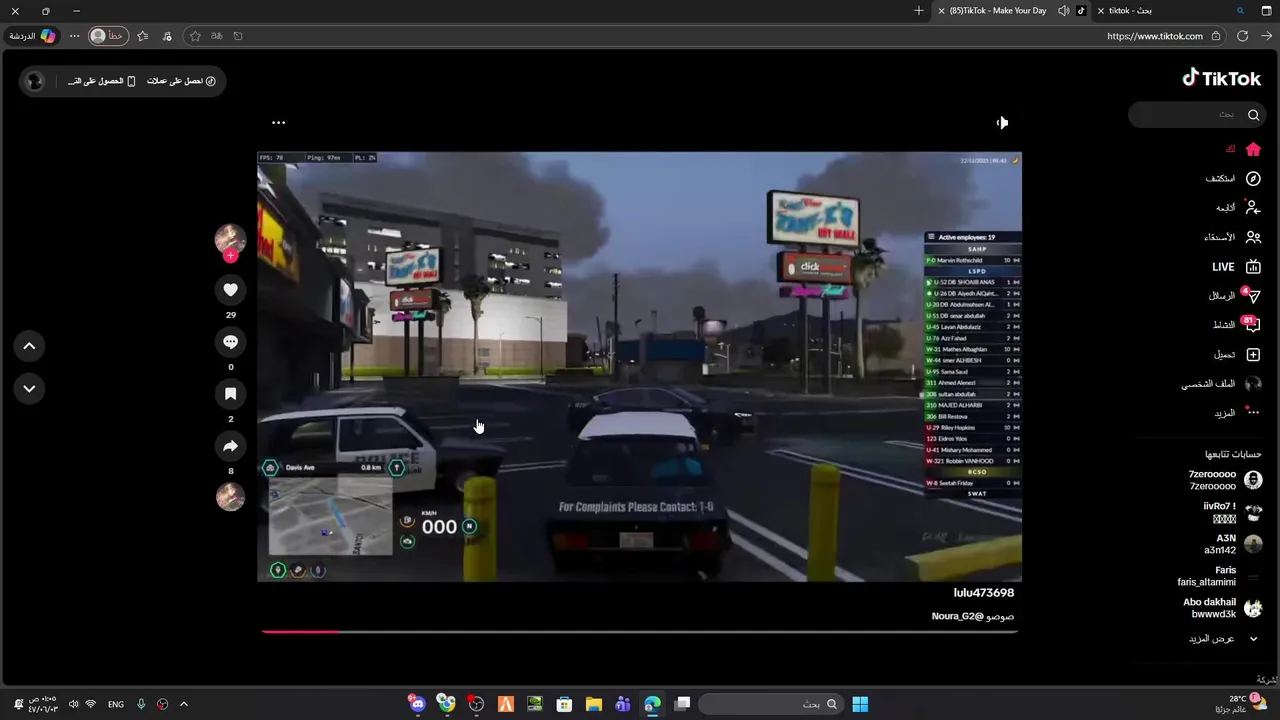Open the Abo dakhail bwwwd3k account
1280x720 pixels.
click(1222, 608)
